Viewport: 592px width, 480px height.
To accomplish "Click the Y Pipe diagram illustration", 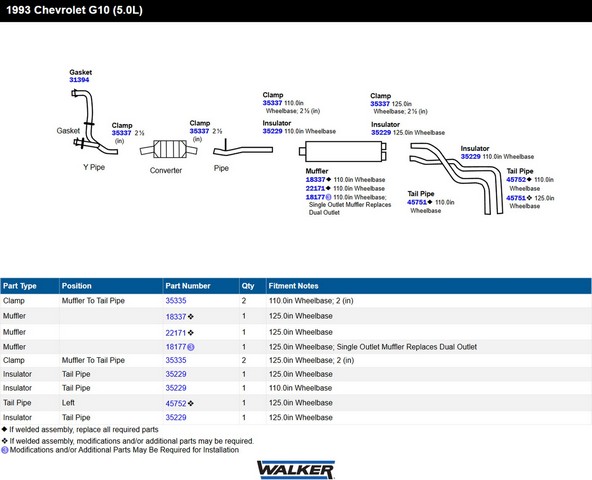I will pyautogui.click(x=94, y=122).
